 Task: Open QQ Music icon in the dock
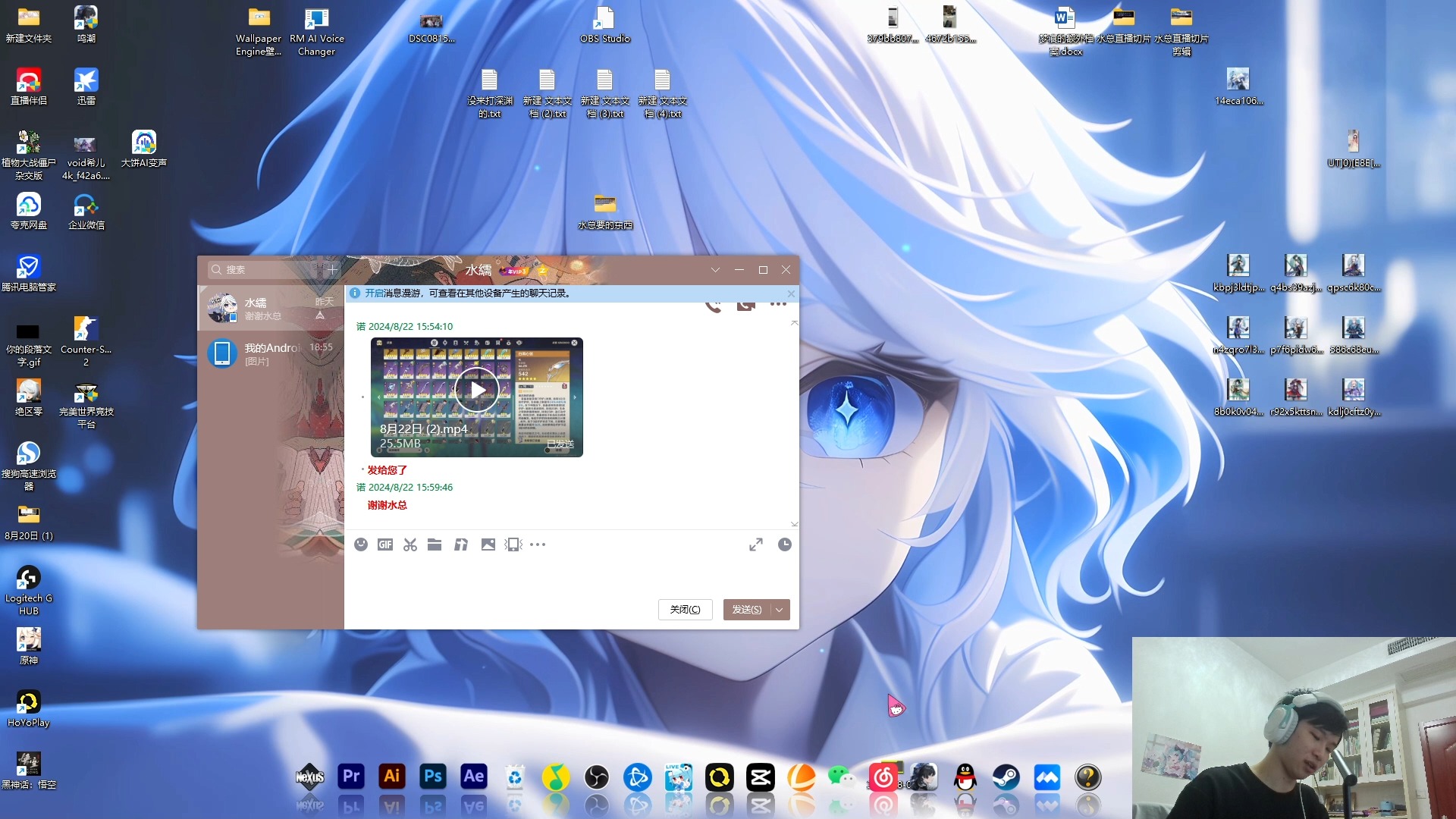tap(556, 777)
